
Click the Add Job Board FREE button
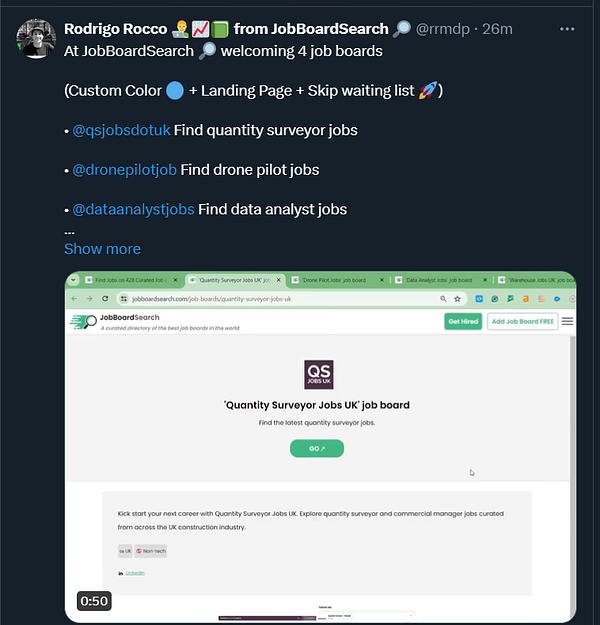[x=522, y=321]
